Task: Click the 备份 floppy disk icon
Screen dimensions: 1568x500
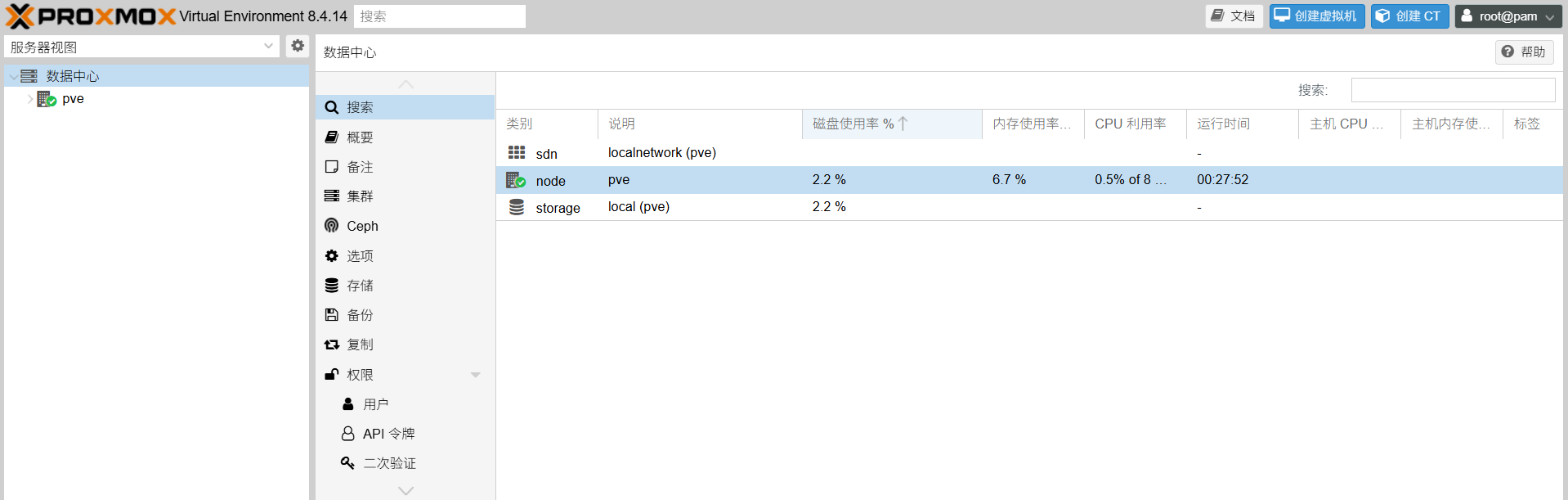Action: [331, 315]
